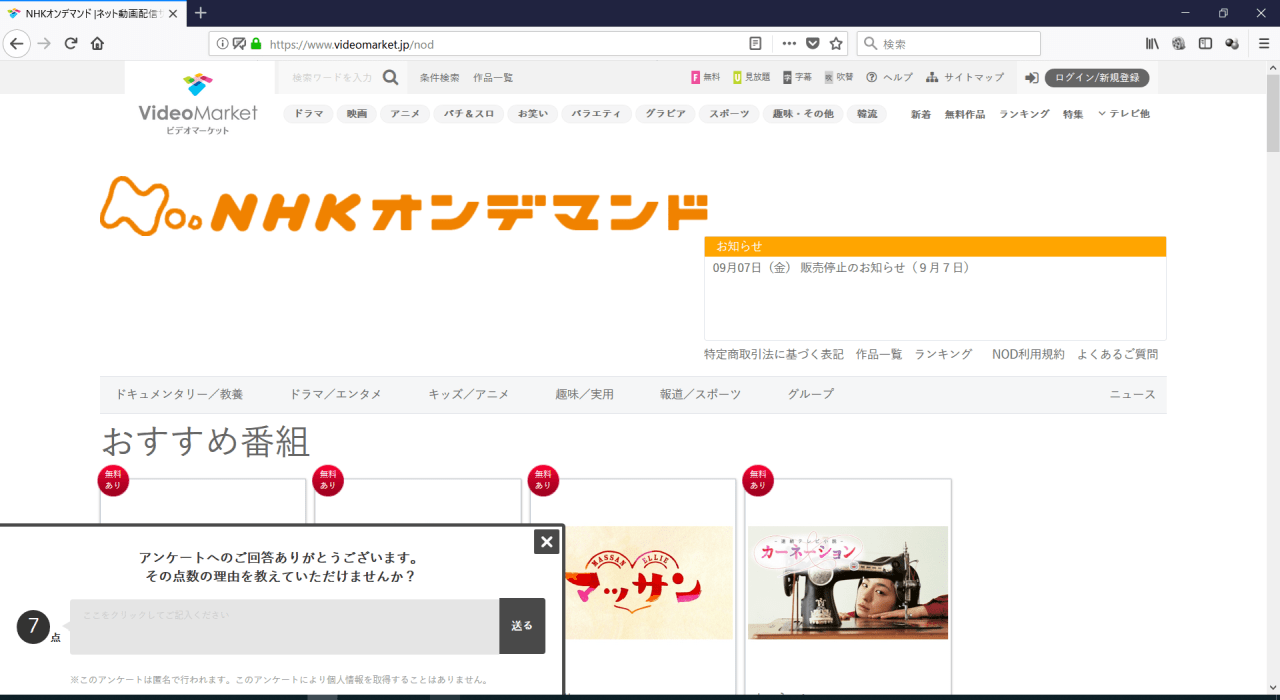Select the パチ&スロ genre pill
Viewport: 1280px width, 700px height.
(470, 114)
